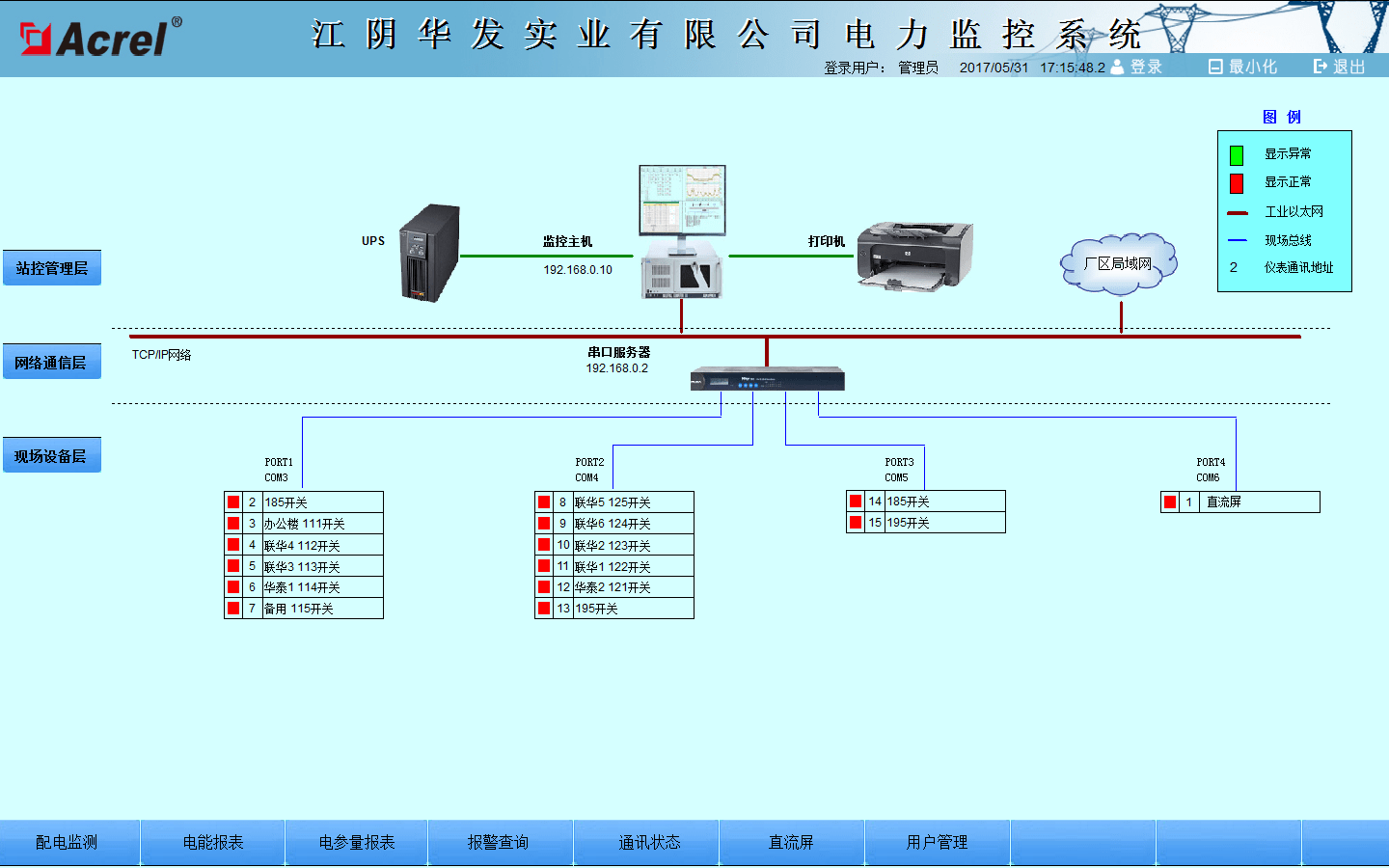Switch to the 通讯状态 tab

coord(646,843)
